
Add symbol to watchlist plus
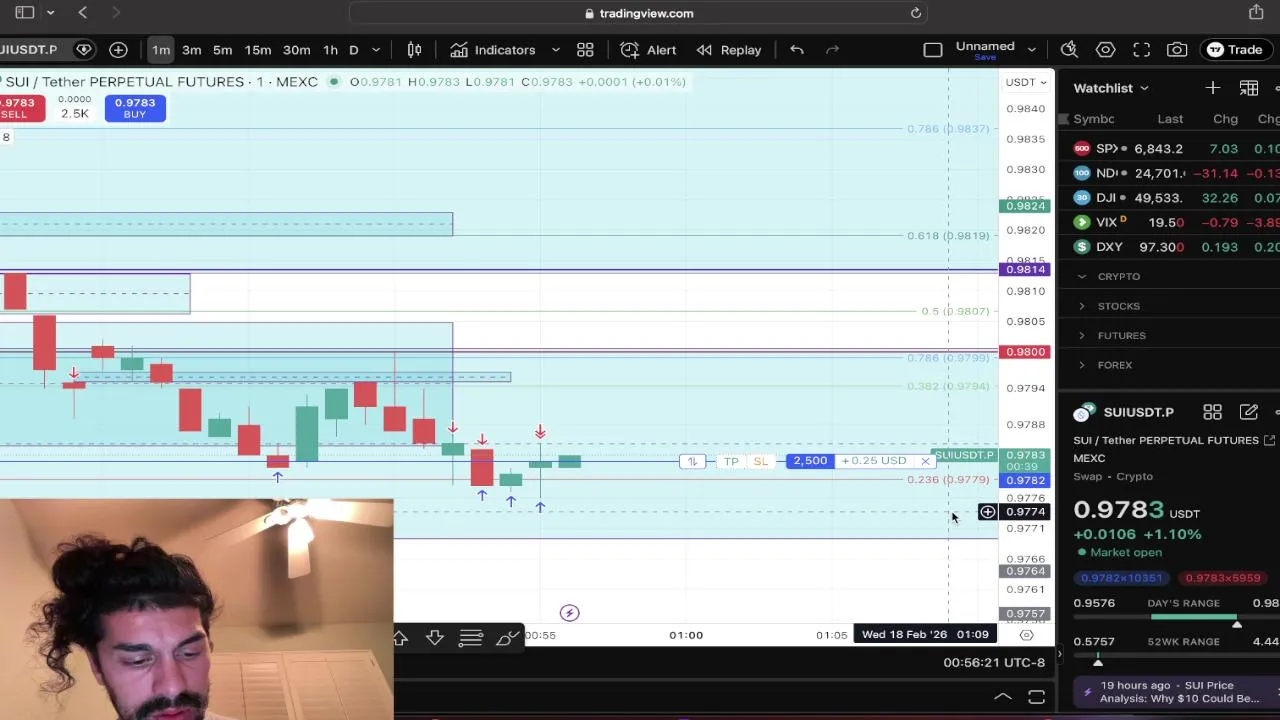[1212, 88]
